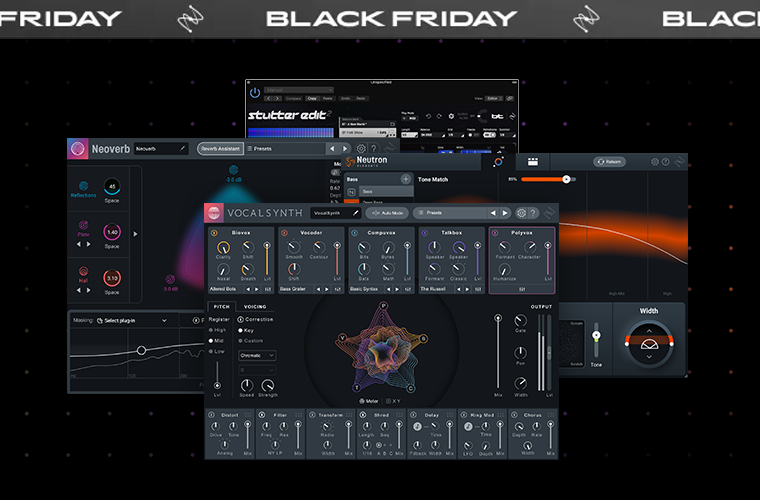Toggle Biovox module power
760x500 pixels.
coord(214,233)
